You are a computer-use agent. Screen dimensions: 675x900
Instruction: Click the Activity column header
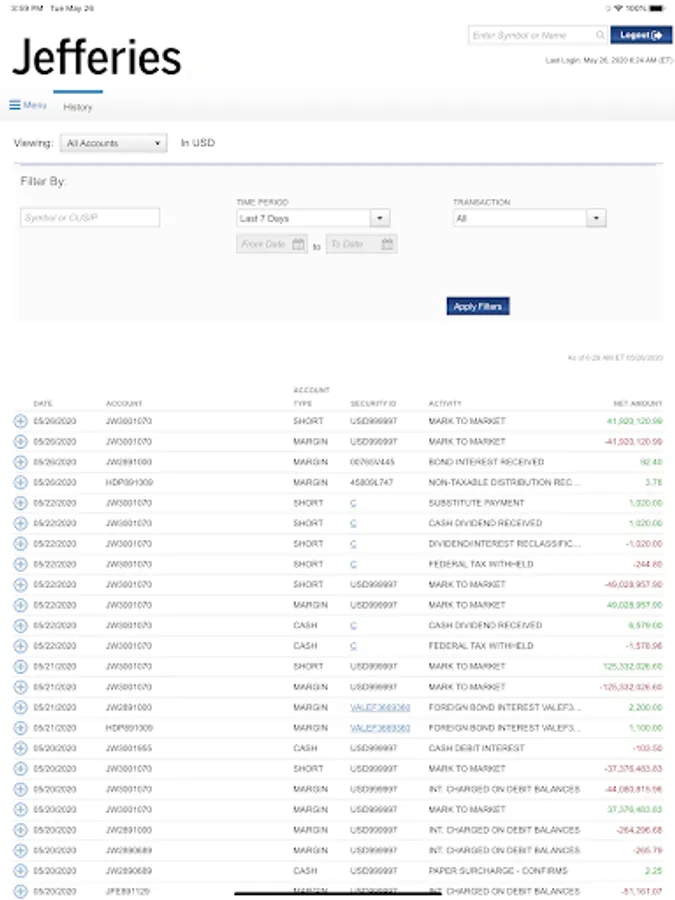coord(445,404)
